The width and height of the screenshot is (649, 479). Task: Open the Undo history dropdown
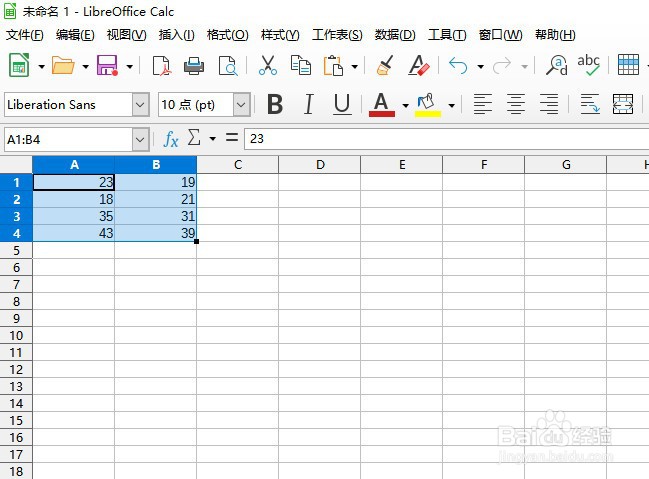[x=481, y=66]
